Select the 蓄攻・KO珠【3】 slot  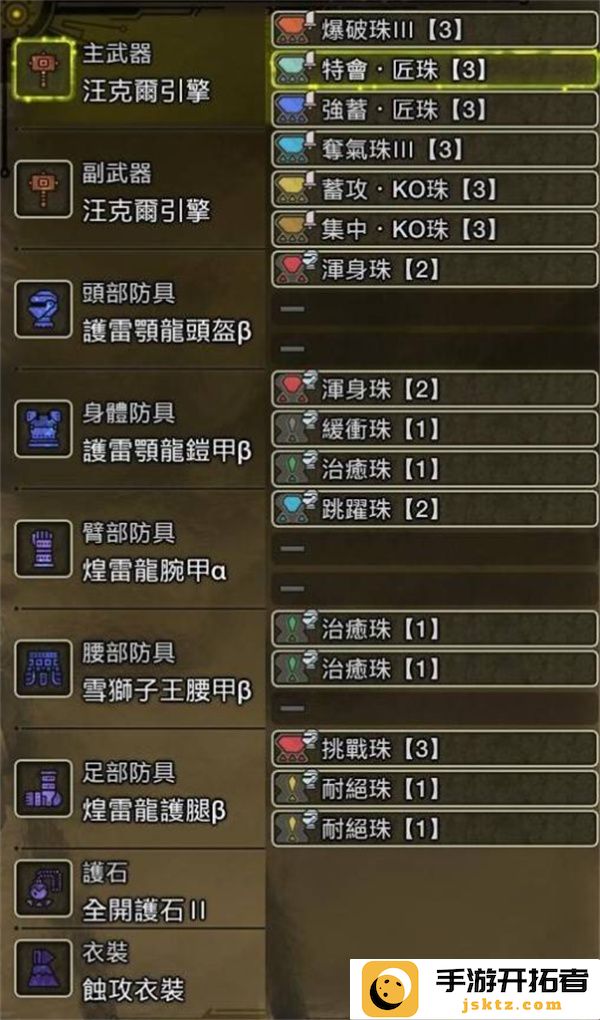[x=435, y=189]
